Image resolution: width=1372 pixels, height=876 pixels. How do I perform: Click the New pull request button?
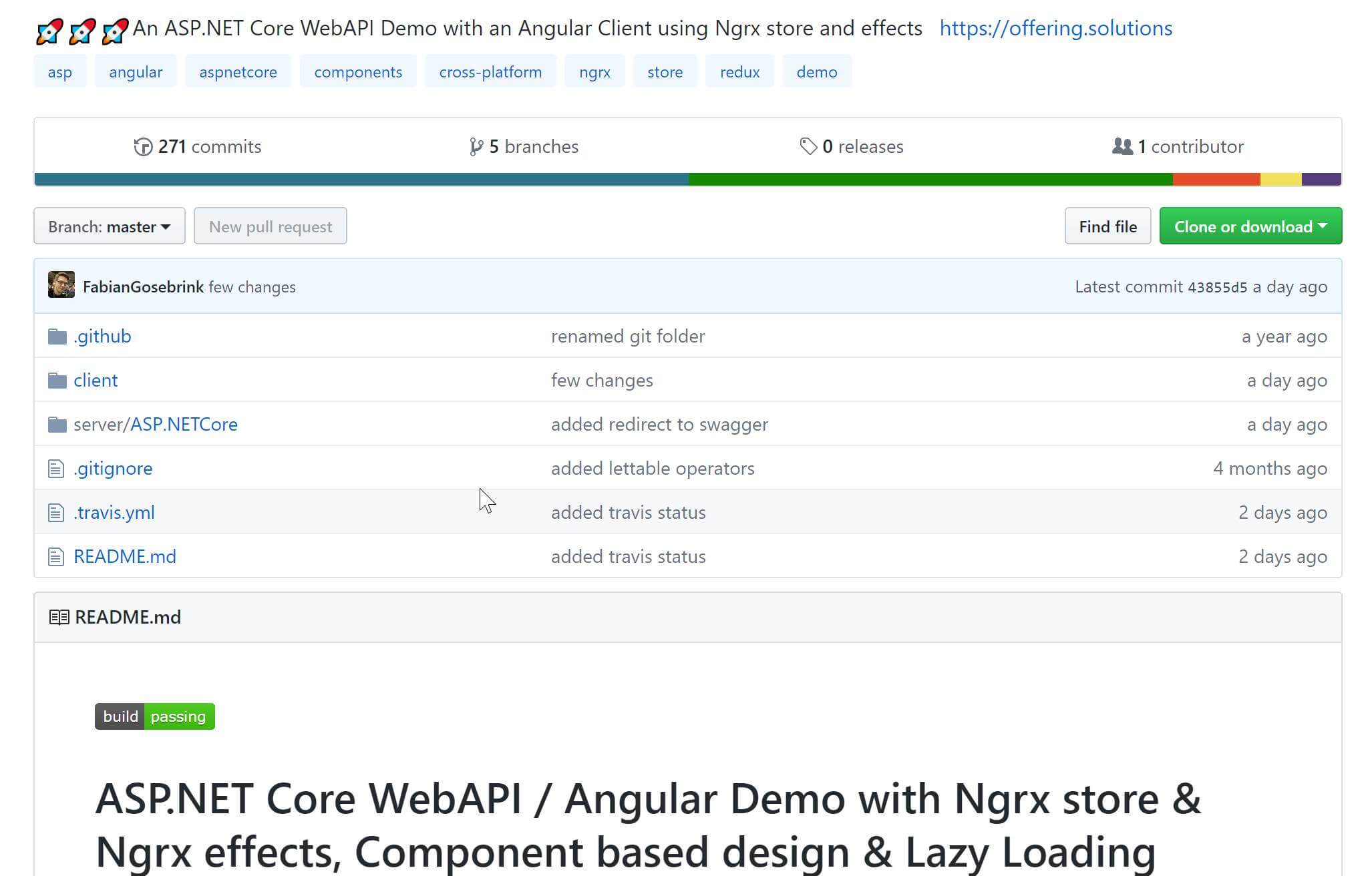pos(270,226)
